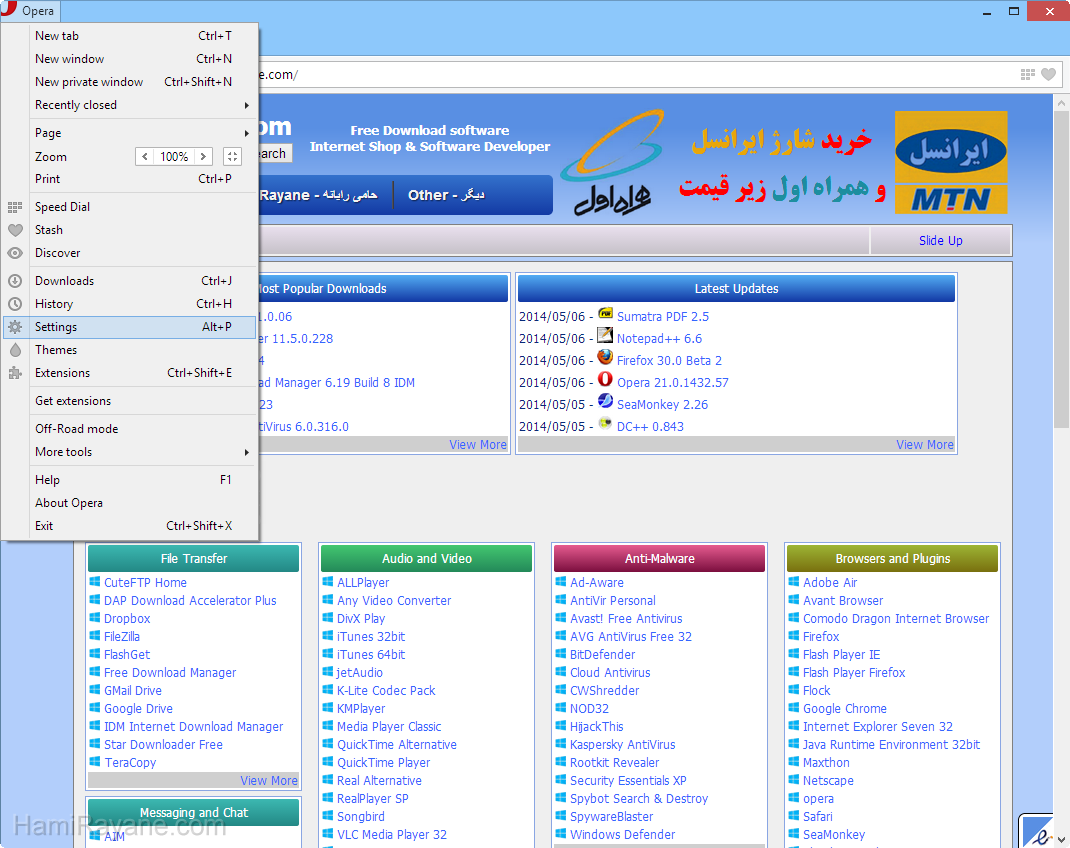This screenshot has height=848, width=1070.
Task: Decrease zoom with the left arrow
Action: (145, 156)
